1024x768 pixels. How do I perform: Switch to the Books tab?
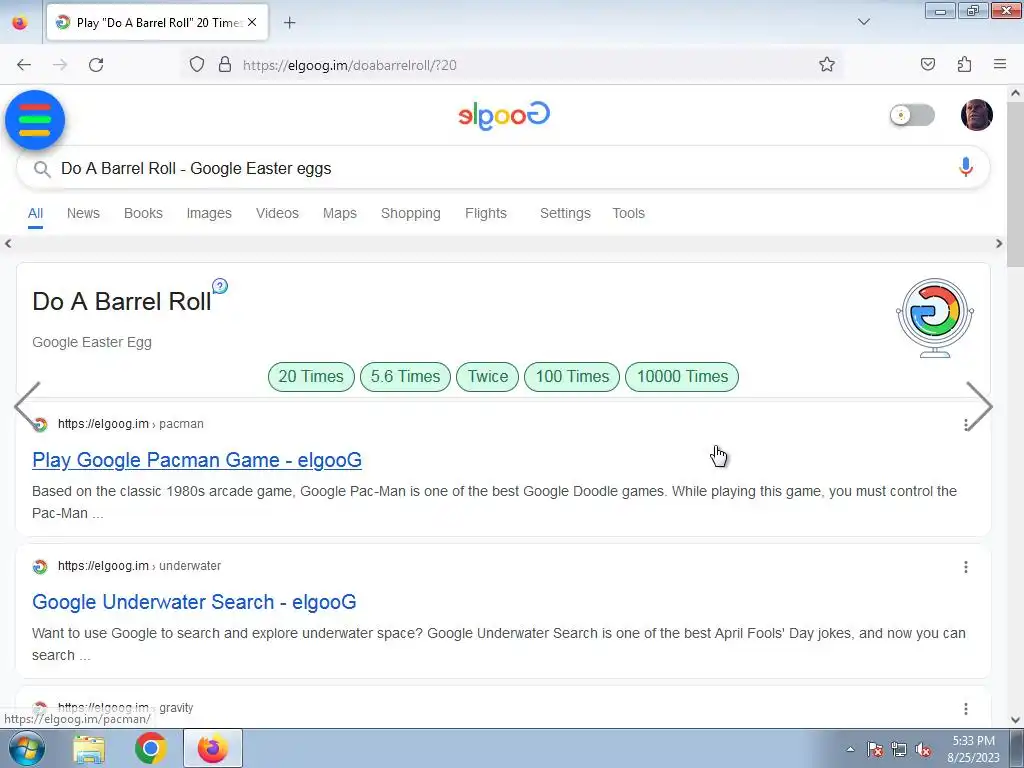(x=143, y=214)
